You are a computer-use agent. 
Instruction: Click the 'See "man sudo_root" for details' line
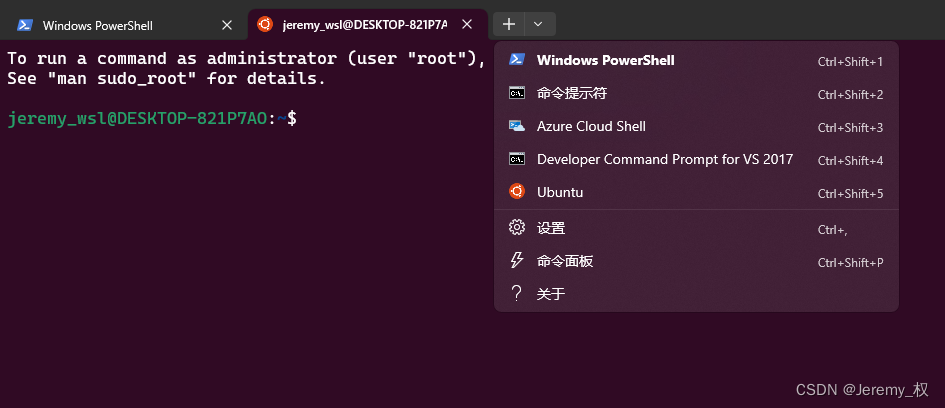tap(166, 78)
